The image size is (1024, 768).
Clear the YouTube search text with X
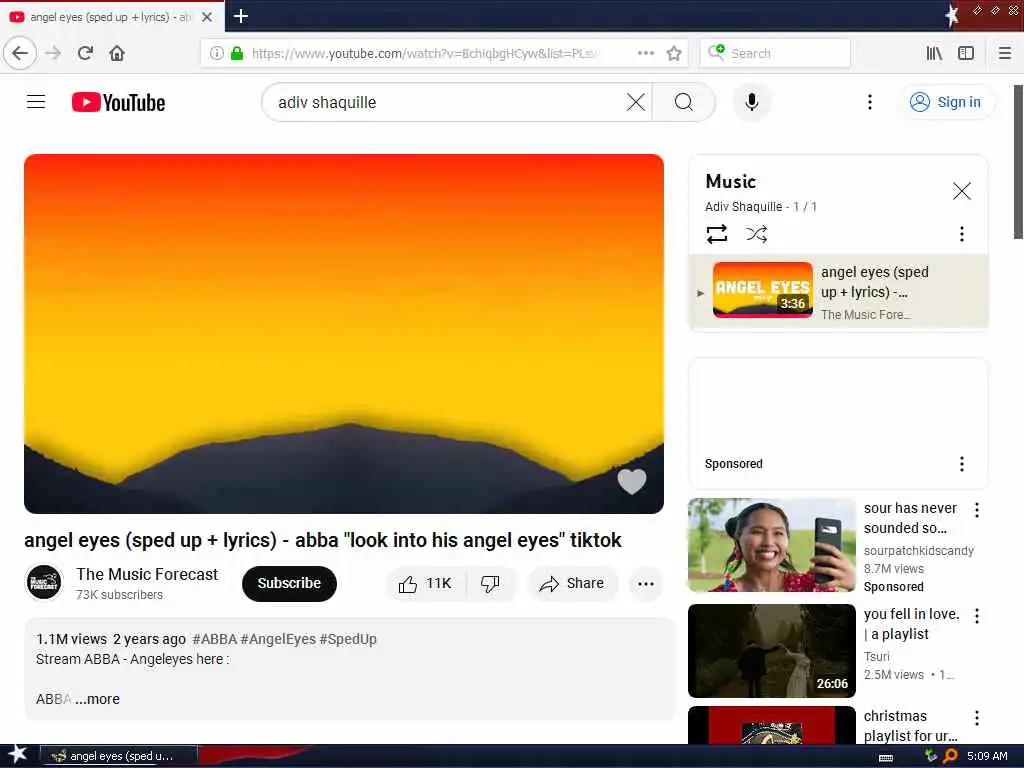635,102
